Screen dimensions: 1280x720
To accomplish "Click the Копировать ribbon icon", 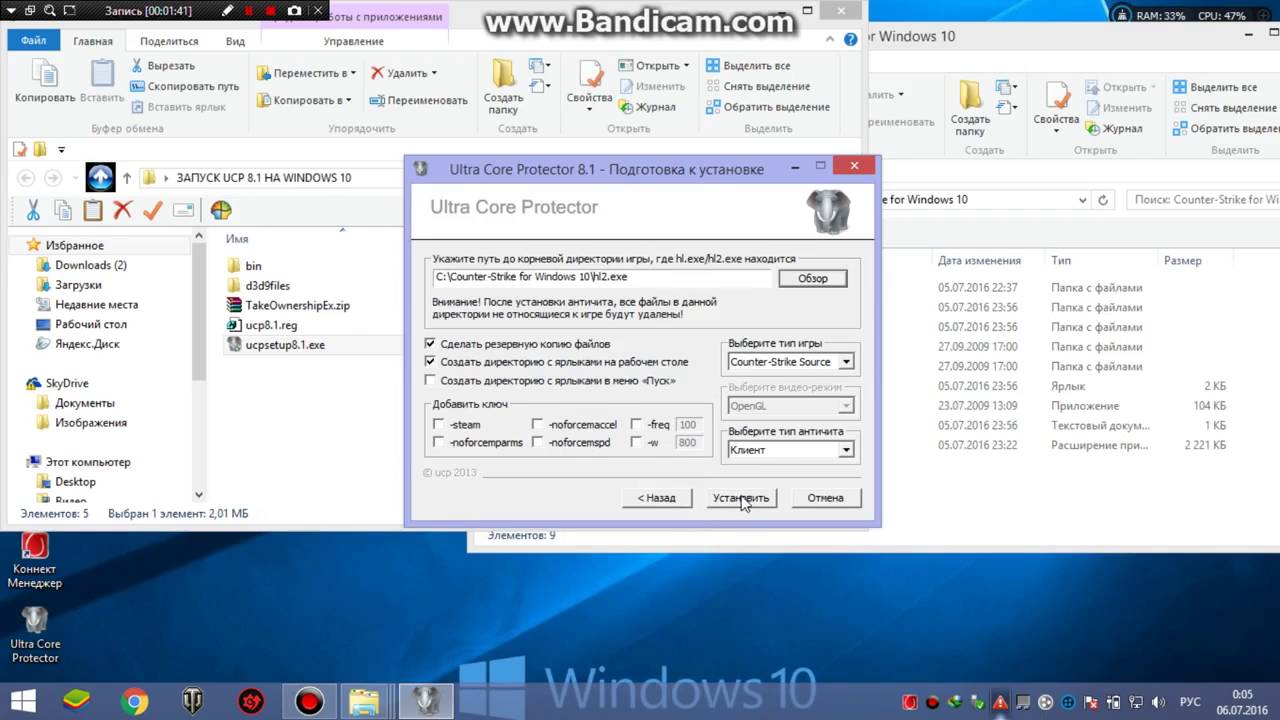I will tap(45, 80).
